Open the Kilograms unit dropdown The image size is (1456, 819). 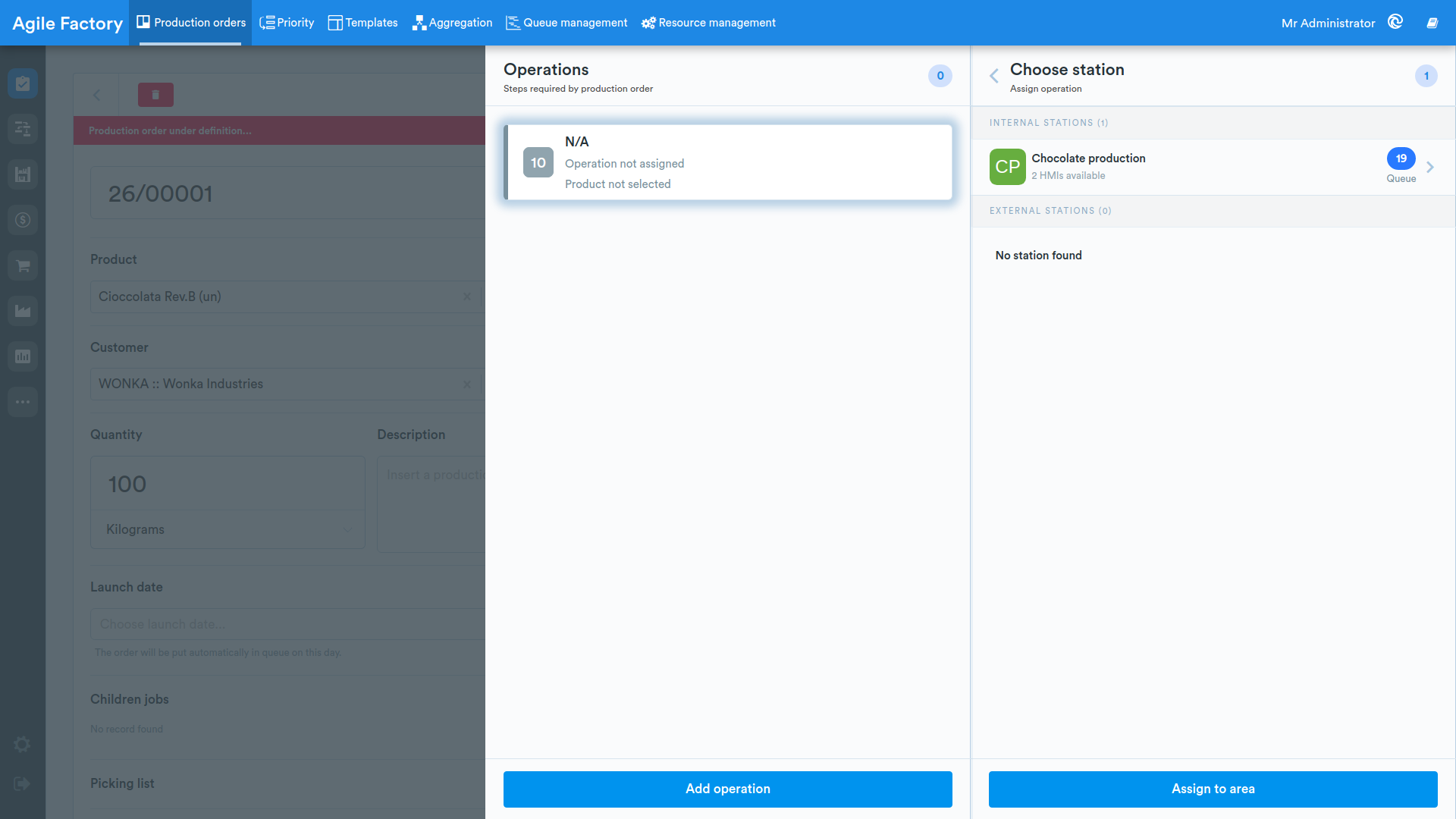click(227, 529)
